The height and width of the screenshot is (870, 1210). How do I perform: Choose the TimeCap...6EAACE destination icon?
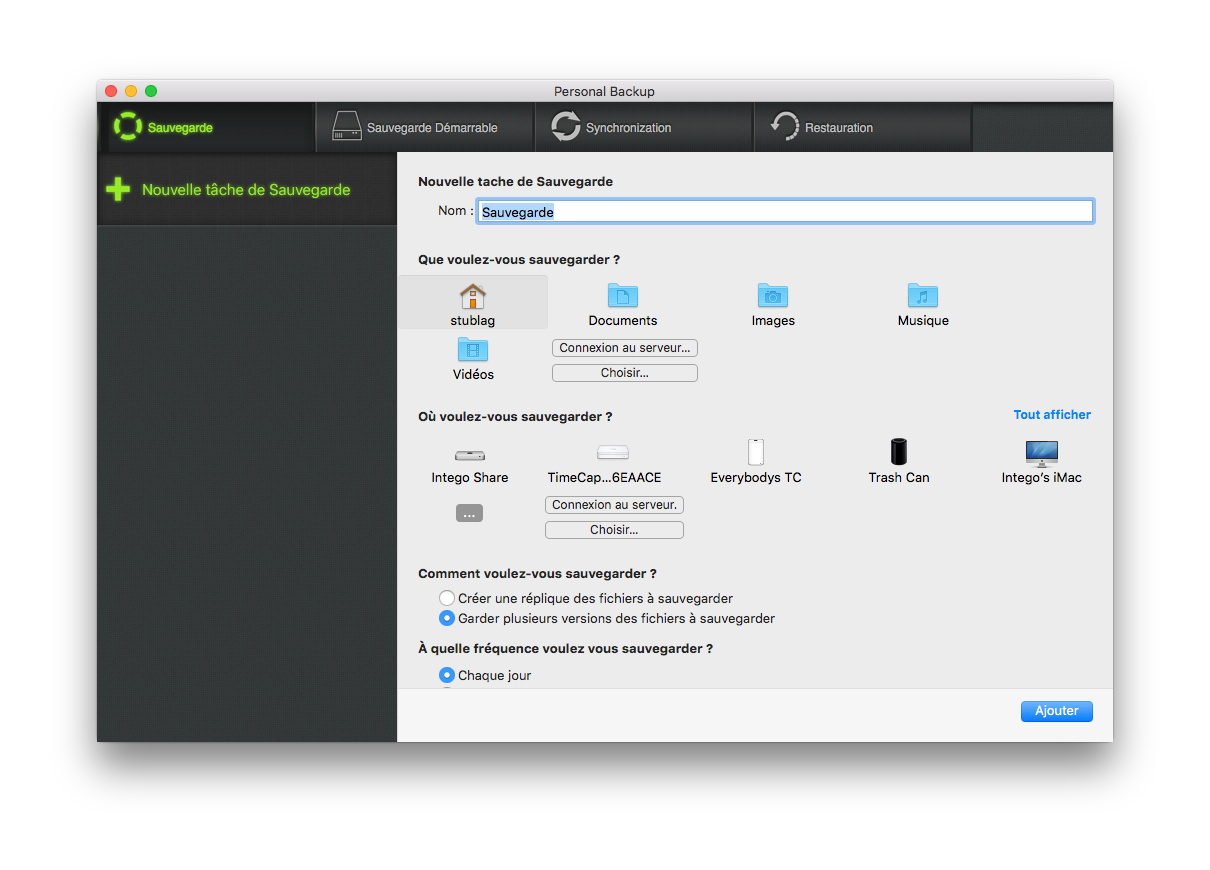point(613,452)
